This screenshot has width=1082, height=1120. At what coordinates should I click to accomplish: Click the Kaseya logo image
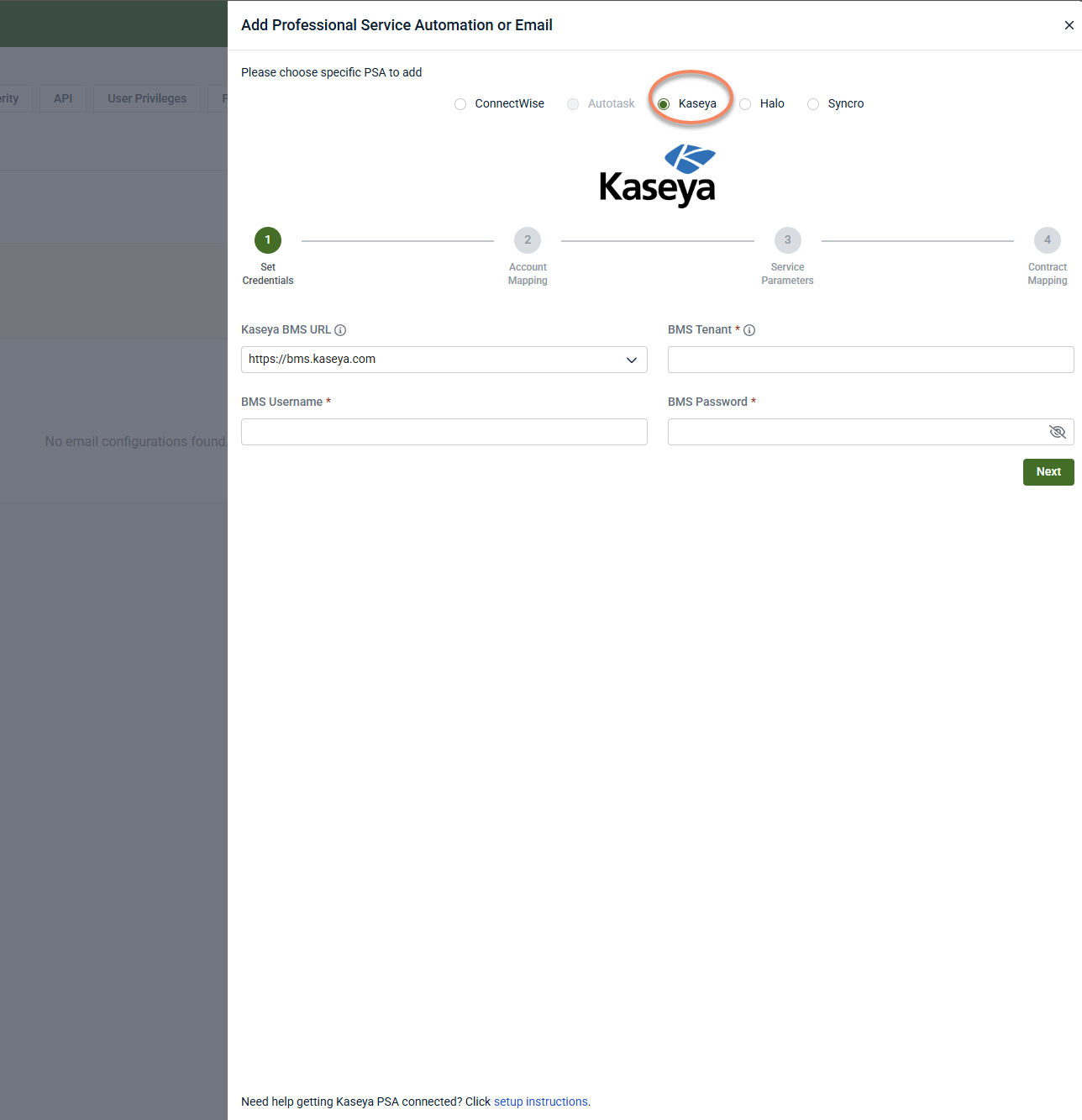coord(657,176)
